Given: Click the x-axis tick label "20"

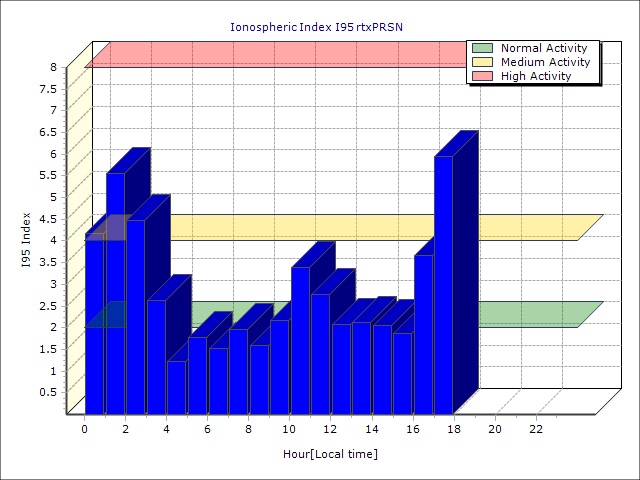Looking at the screenshot, I should [495, 429].
